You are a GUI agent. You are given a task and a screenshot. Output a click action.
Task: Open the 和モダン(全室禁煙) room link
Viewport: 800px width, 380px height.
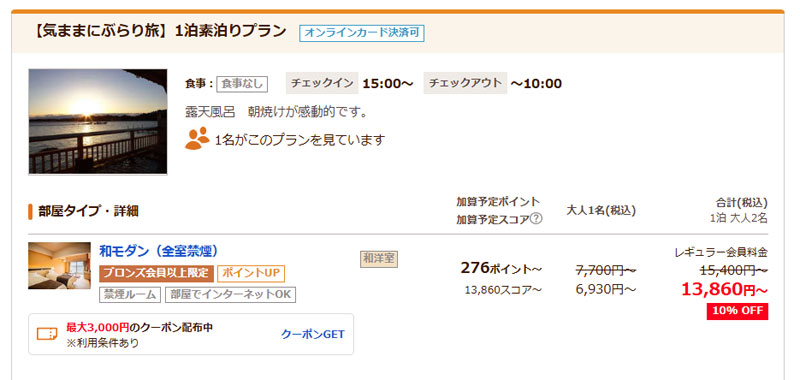(x=159, y=251)
